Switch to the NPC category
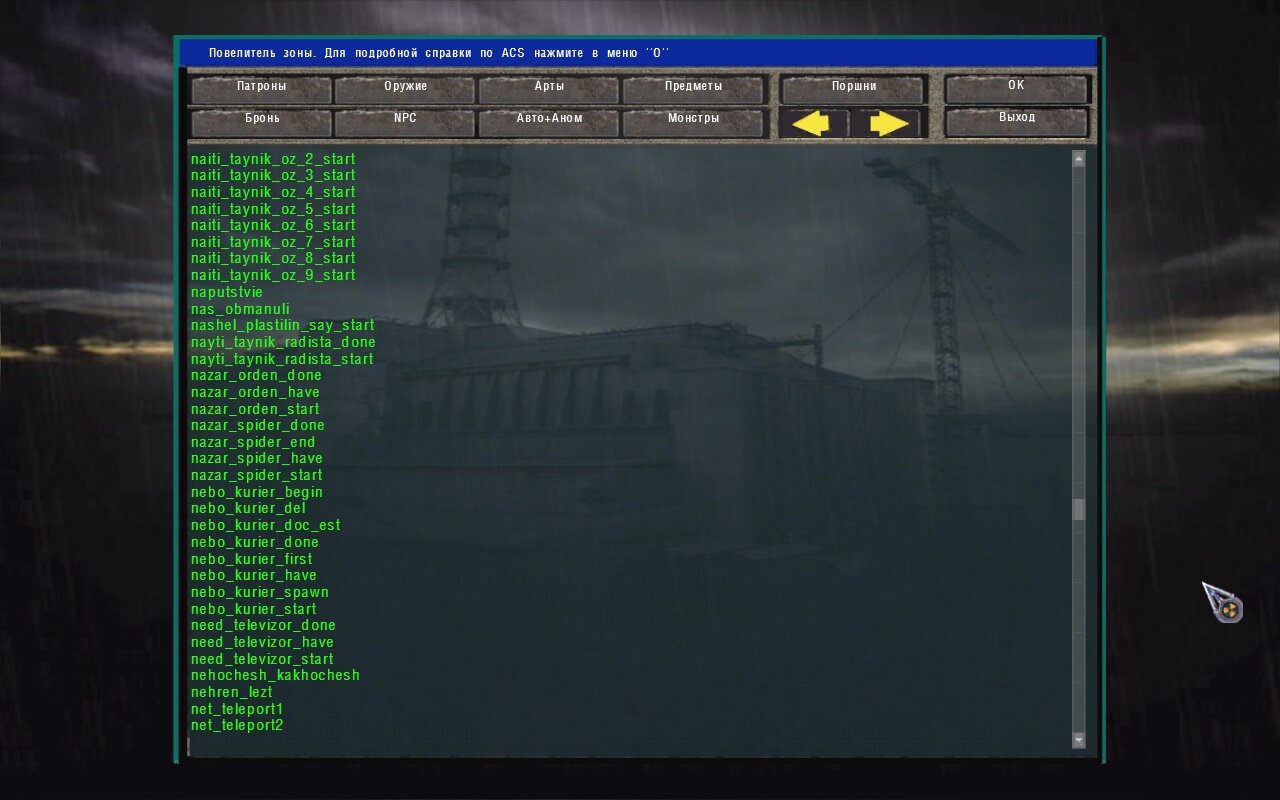 tap(405, 119)
